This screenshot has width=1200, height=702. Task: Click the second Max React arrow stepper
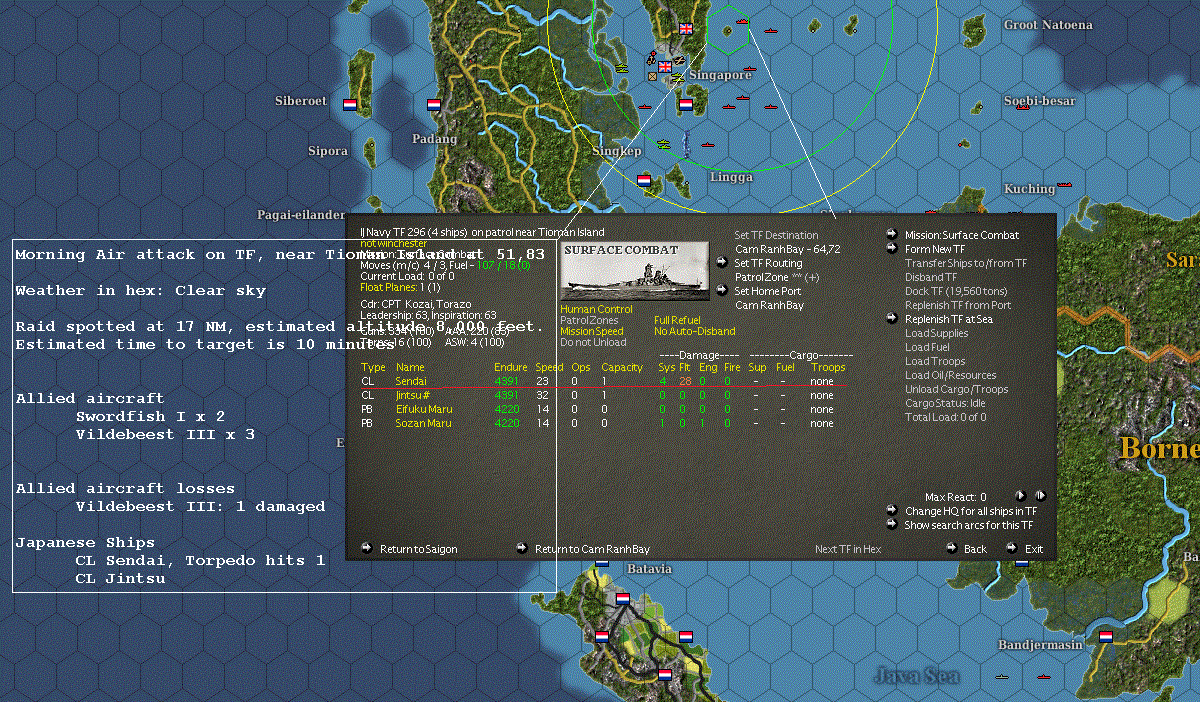[1040, 495]
